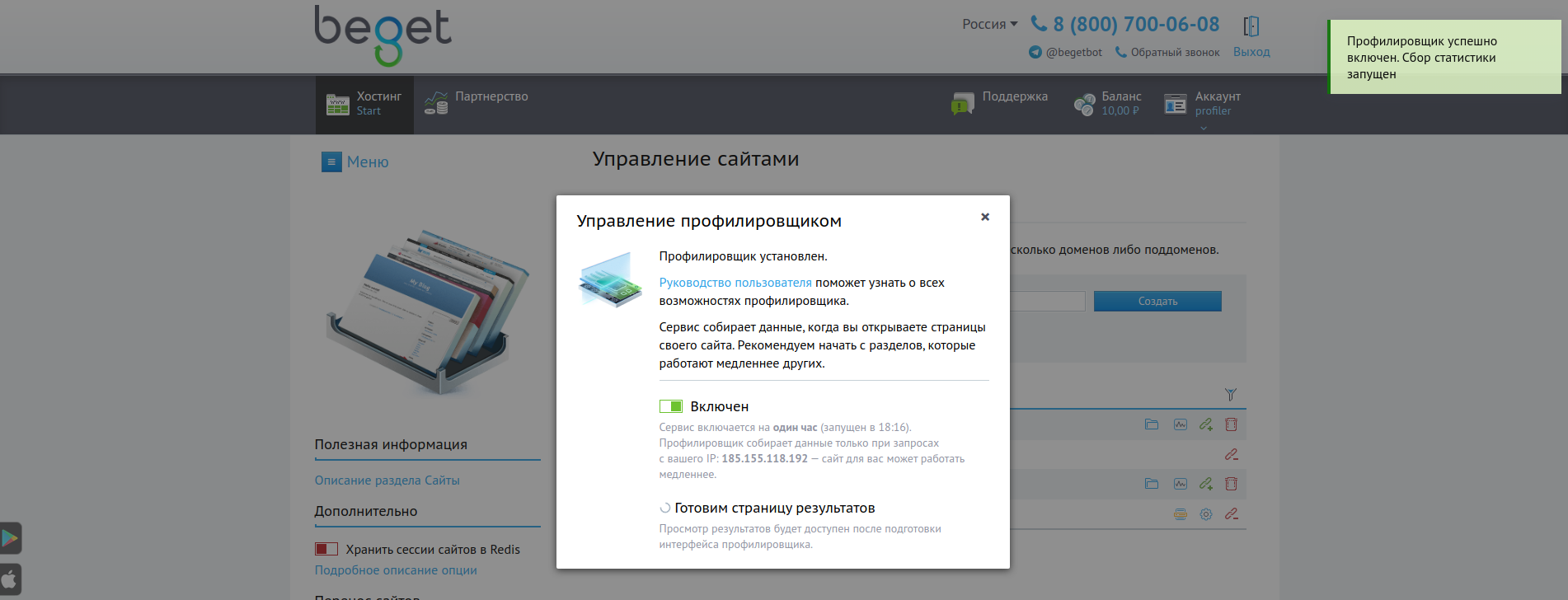Open the site list filter funnel icon

[1230, 395]
